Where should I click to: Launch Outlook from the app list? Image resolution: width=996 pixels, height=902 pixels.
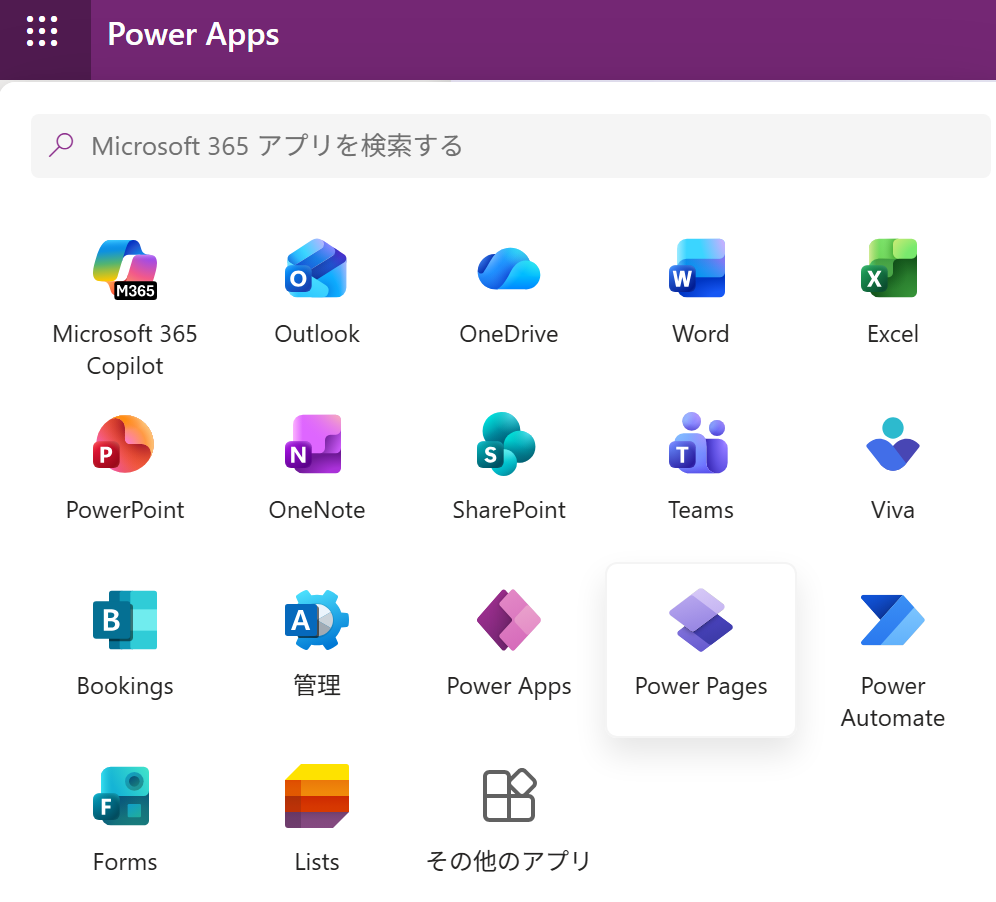point(317,270)
